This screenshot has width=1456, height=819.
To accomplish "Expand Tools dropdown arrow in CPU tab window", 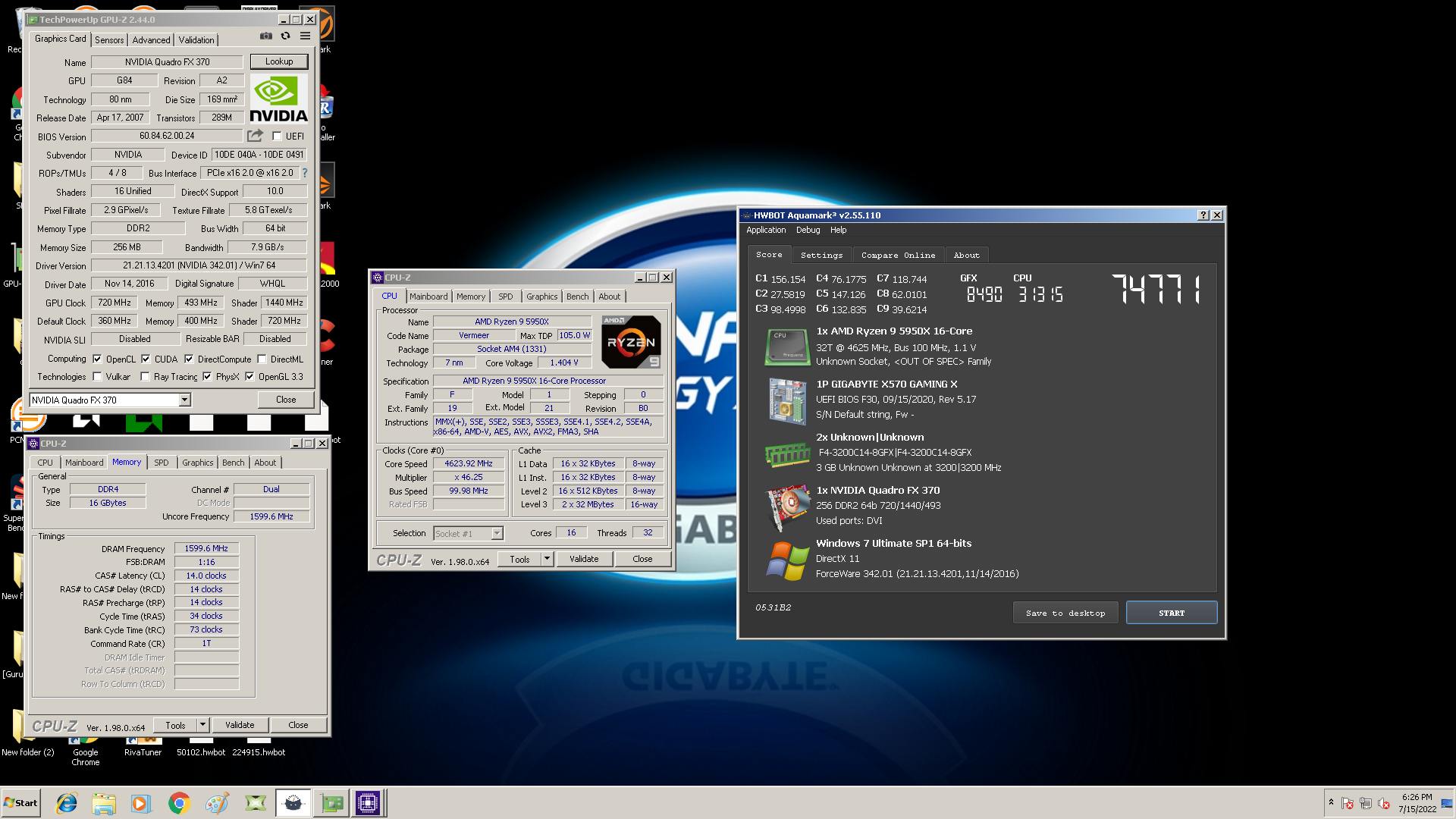I will [x=547, y=560].
